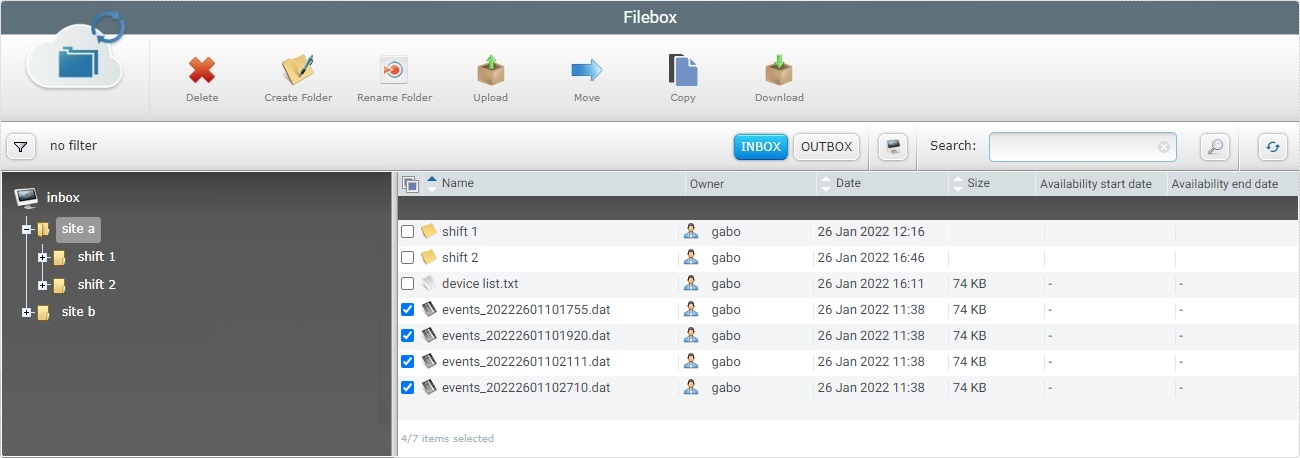This screenshot has height=458, width=1300.
Task: Click the events_20222601102710.dat file icon
Action: (429, 387)
